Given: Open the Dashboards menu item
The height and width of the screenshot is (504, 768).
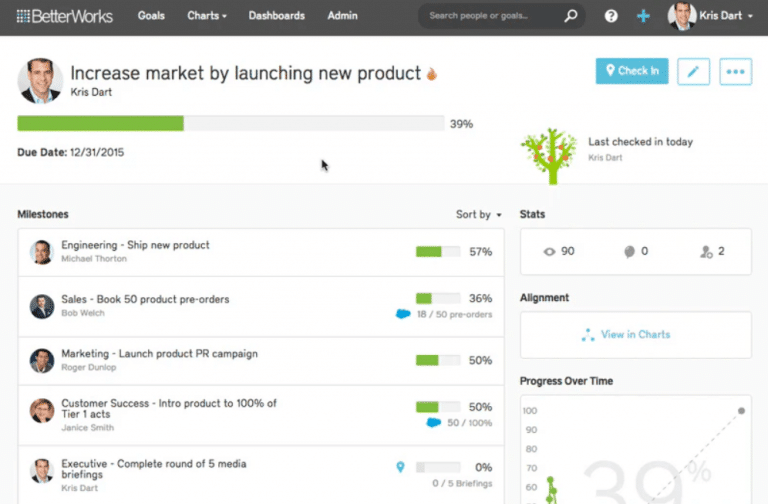Looking at the screenshot, I should (x=277, y=16).
